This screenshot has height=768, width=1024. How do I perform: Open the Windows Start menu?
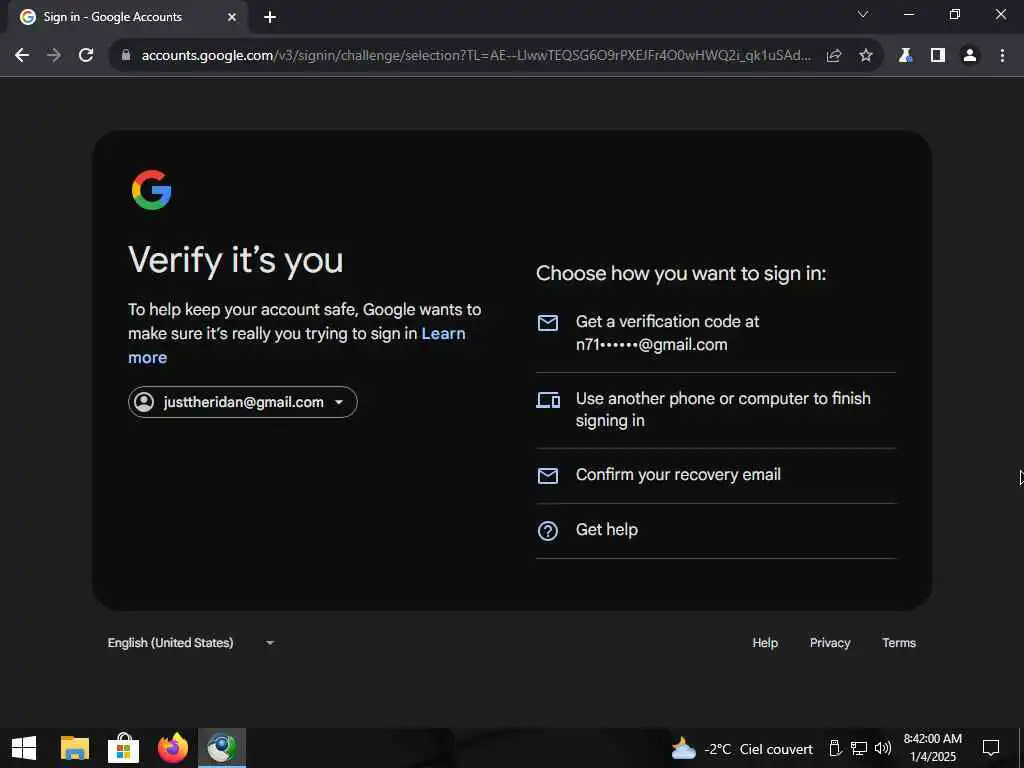tap(24, 748)
